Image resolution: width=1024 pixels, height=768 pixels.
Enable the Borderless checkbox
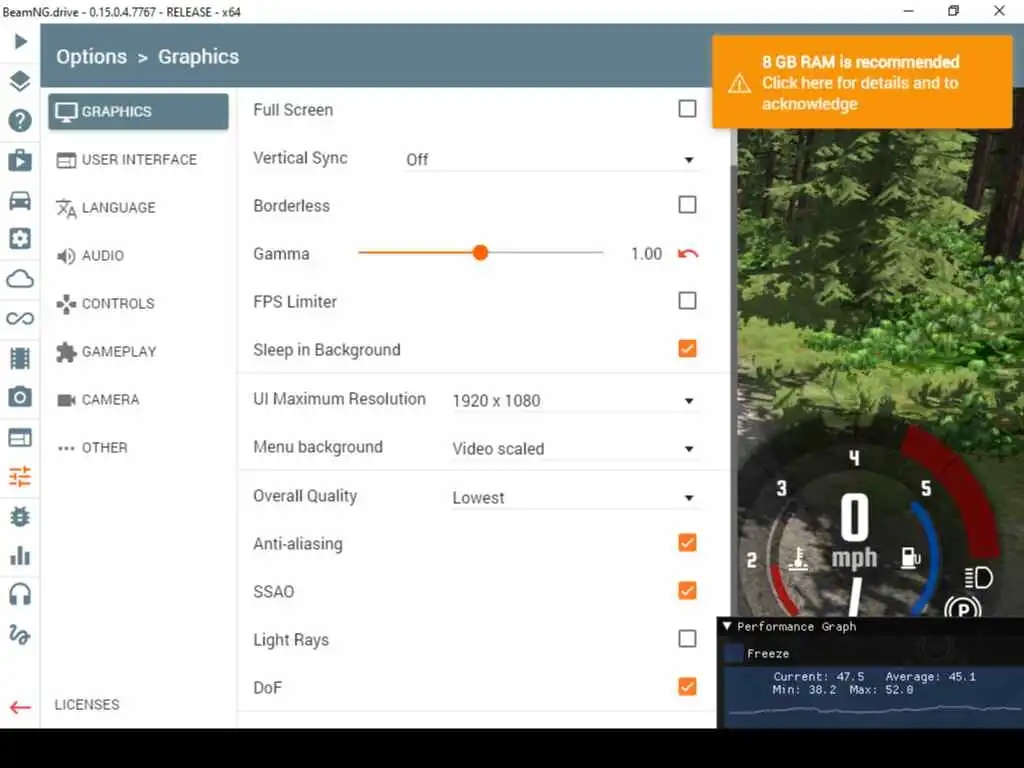pos(687,204)
